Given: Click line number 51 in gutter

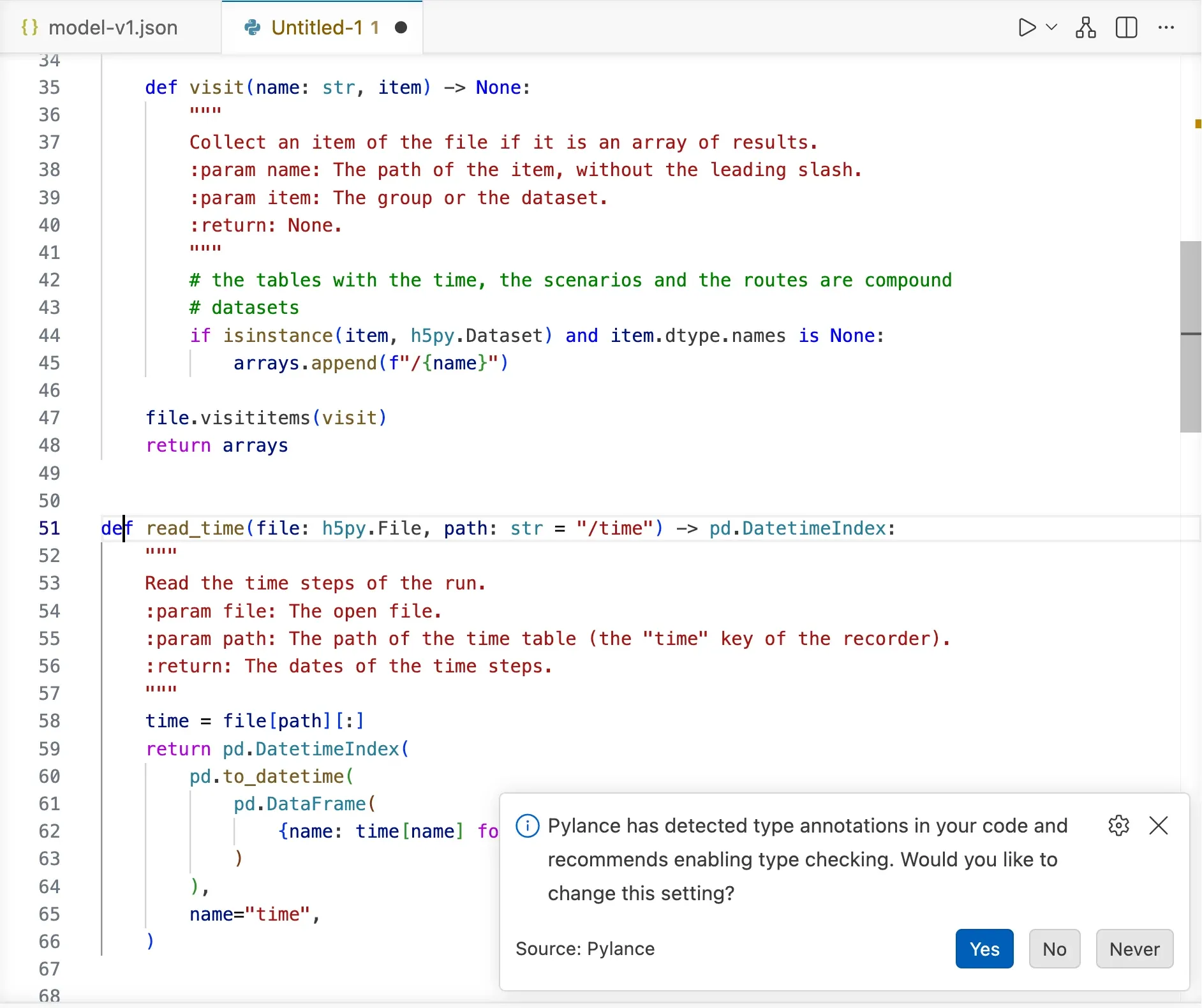Looking at the screenshot, I should (49, 528).
